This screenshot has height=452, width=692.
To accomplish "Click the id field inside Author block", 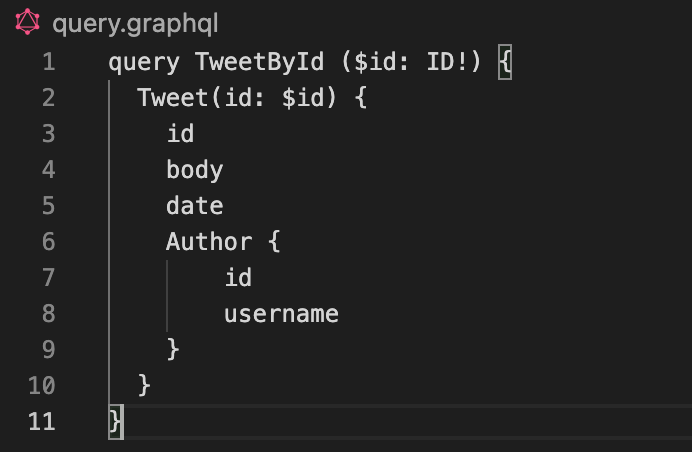I will click(x=238, y=278).
